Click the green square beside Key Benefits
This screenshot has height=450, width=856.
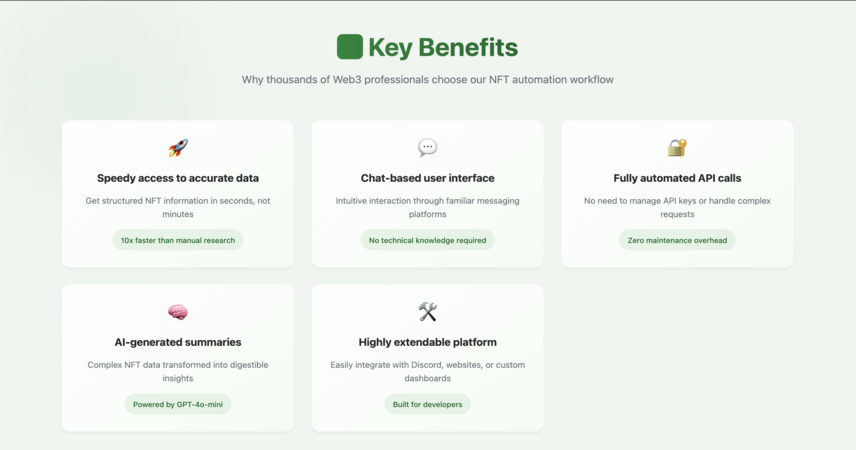click(350, 46)
